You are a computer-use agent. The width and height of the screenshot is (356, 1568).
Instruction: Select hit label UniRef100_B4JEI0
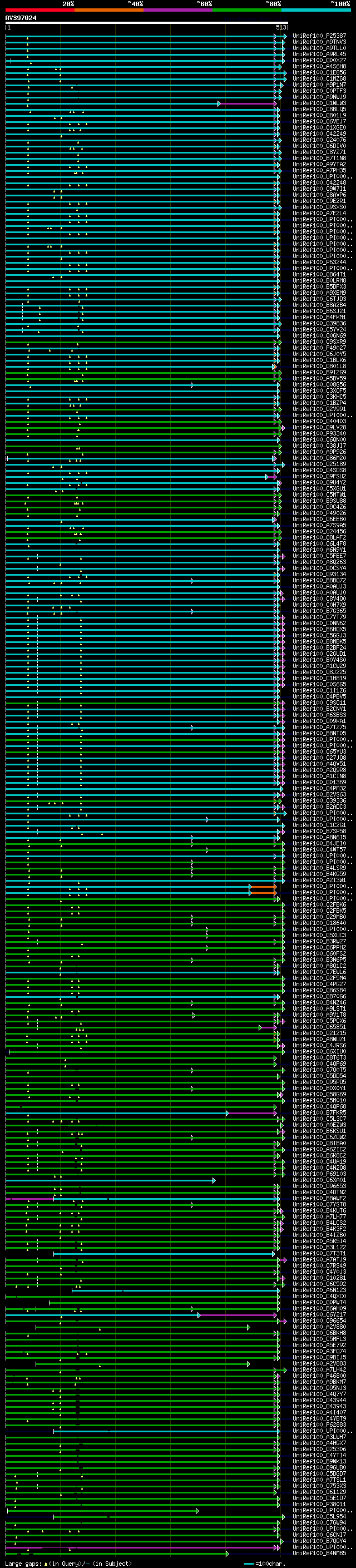[319, 844]
